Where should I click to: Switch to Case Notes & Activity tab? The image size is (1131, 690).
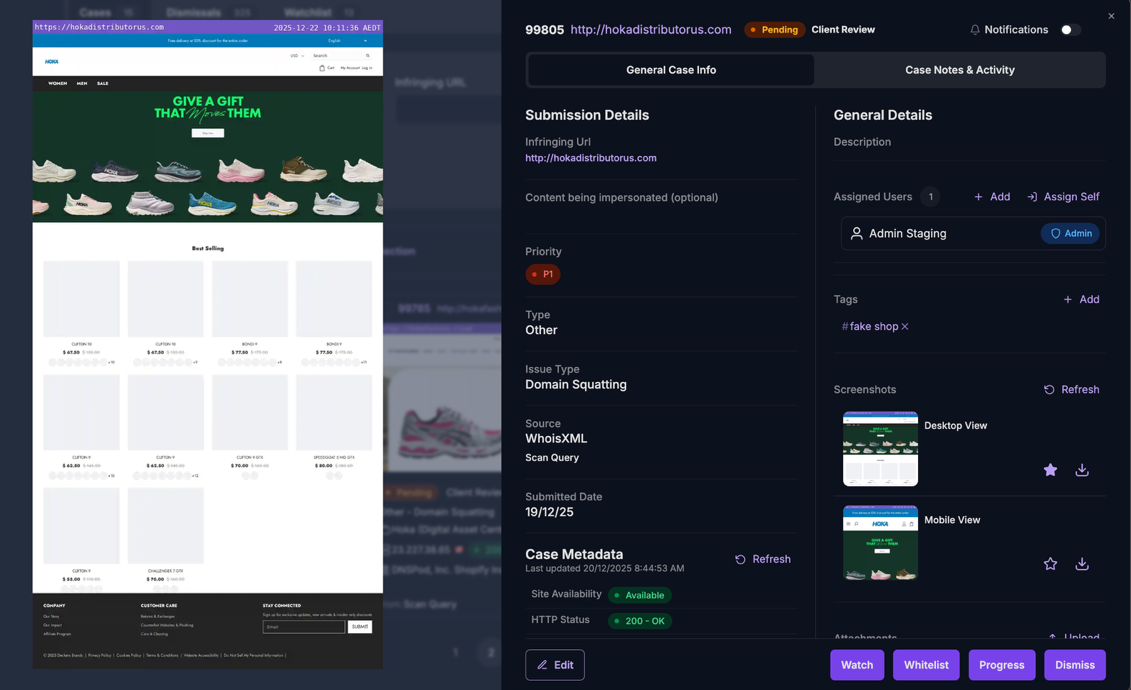(959, 70)
